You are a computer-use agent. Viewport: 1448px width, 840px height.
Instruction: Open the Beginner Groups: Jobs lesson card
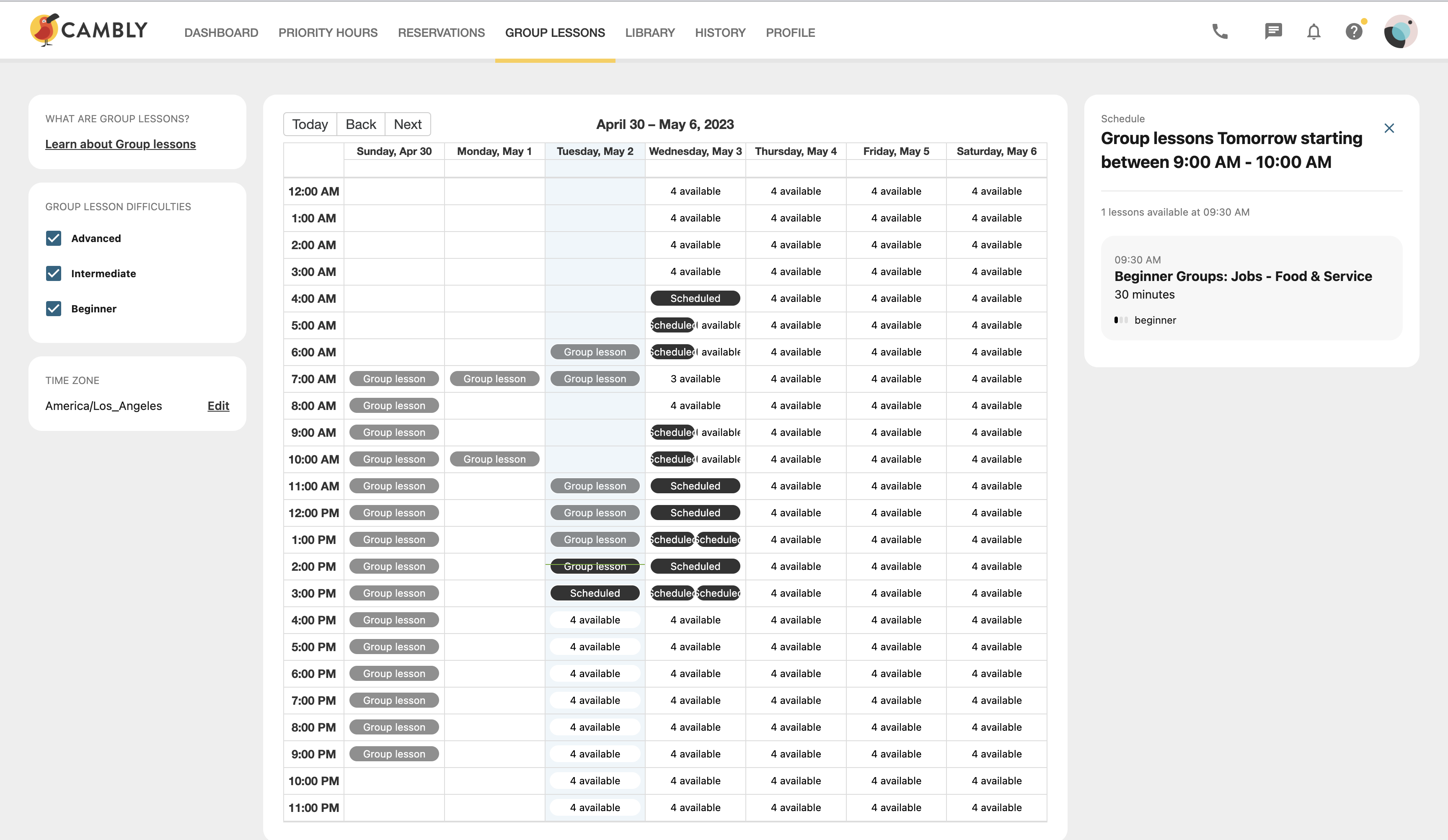(x=1251, y=288)
